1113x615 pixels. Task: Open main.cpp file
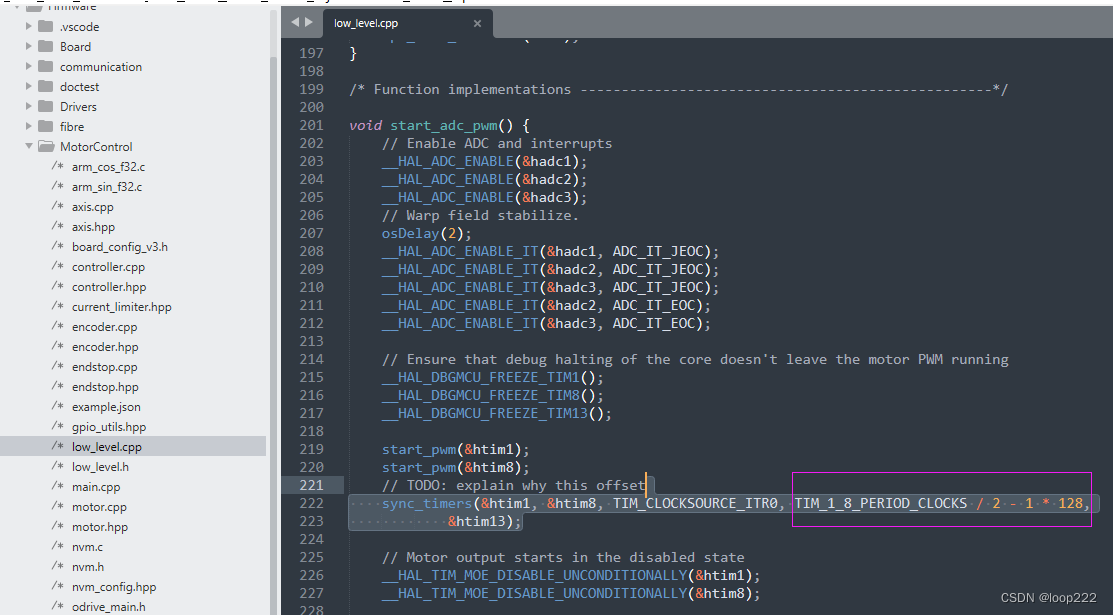pos(96,486)
